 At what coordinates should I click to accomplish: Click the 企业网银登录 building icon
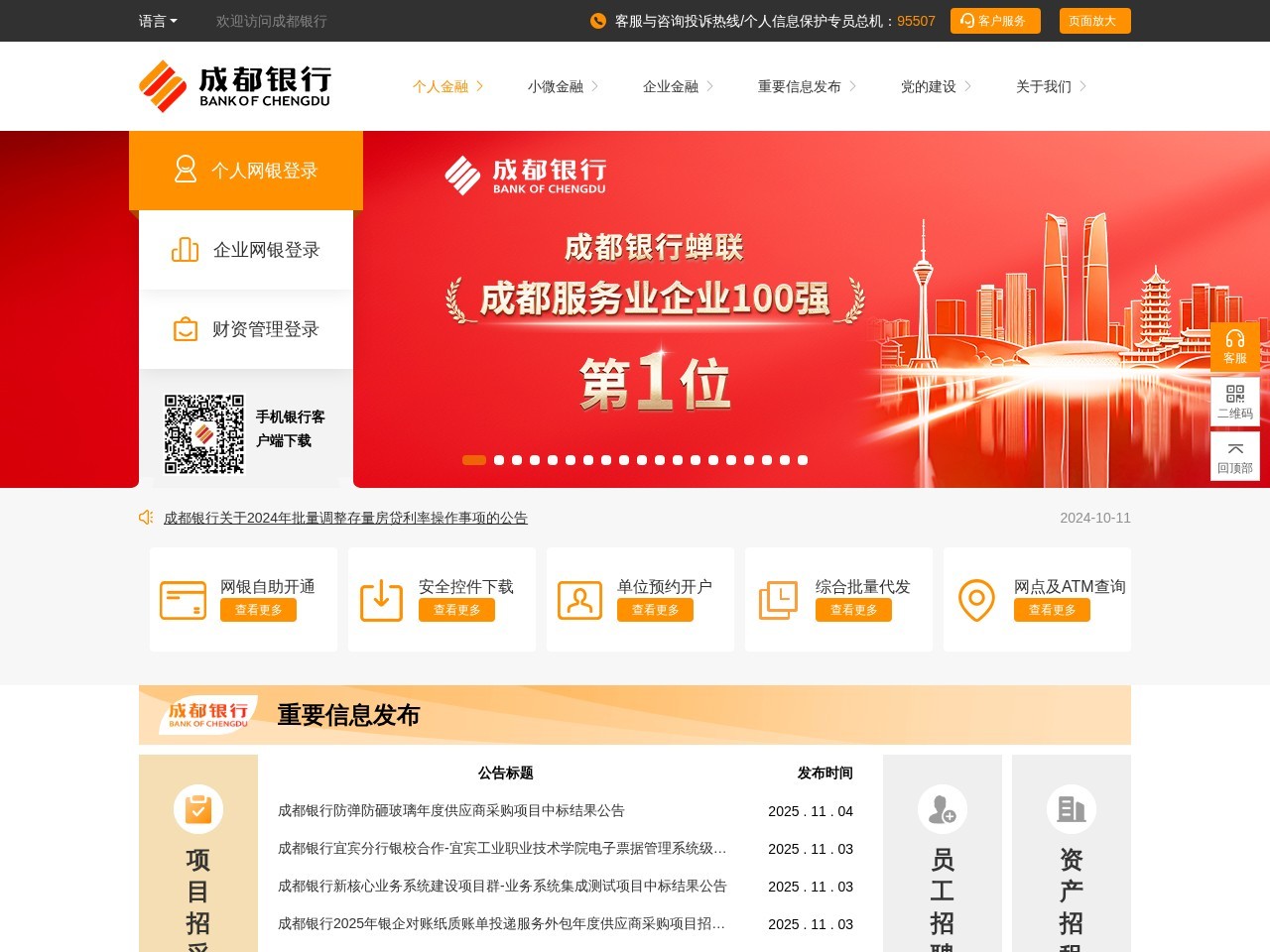185,250
